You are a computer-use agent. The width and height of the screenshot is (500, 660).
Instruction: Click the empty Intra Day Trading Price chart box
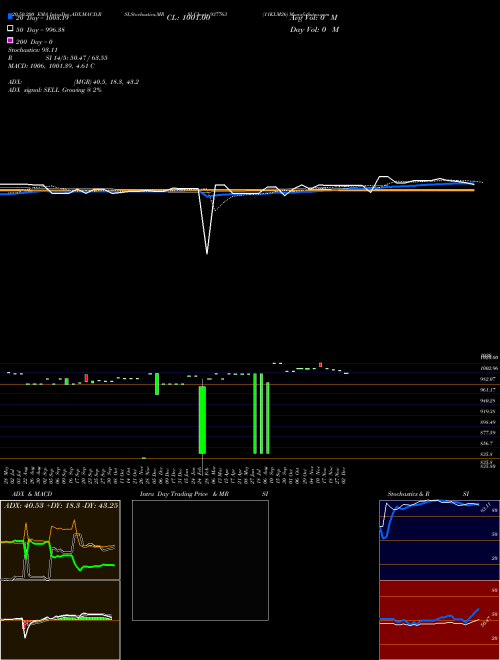pyautogui.click(x=200, y=560)
